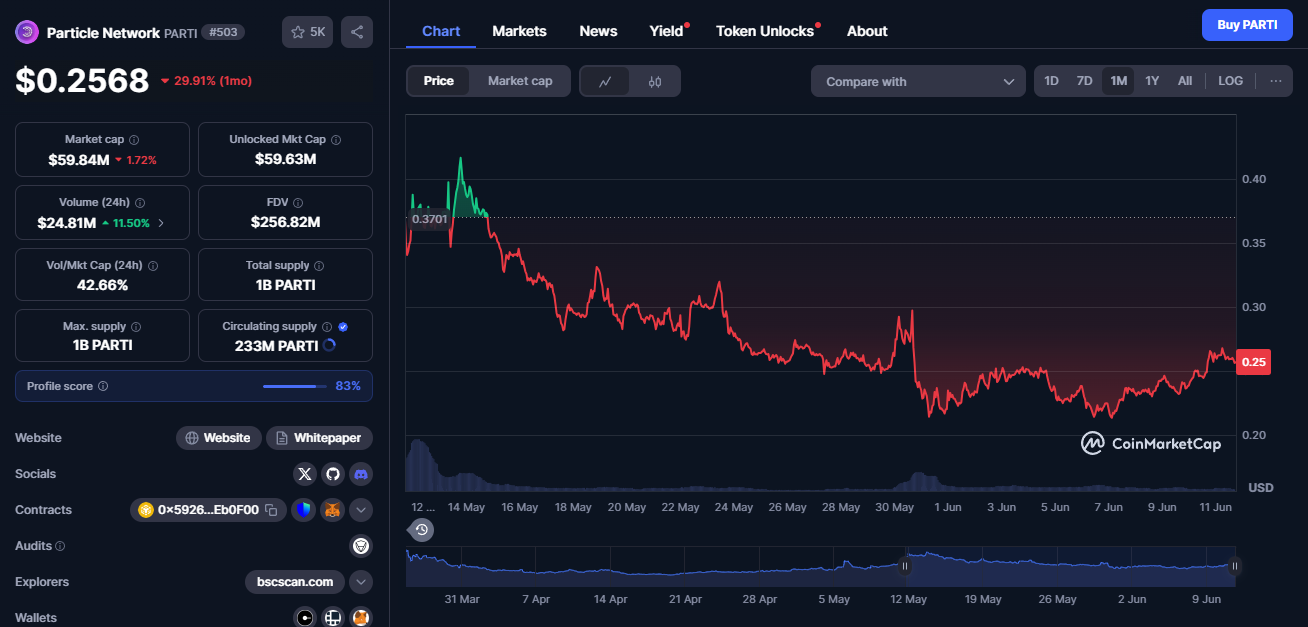This screenshot has width=1308, height=627.
Task: Click the $59.84M market cap value
Action: click(x=78, y=159)
